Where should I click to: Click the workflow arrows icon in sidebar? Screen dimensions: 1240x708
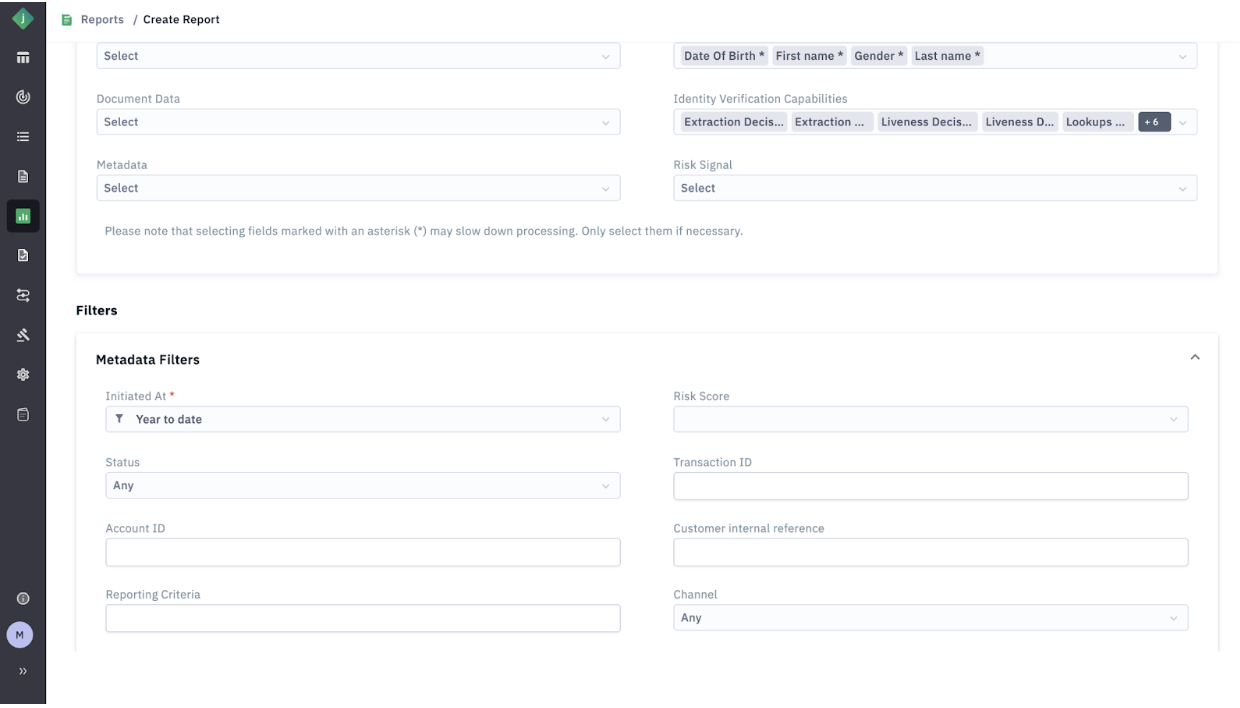(22, 295)
